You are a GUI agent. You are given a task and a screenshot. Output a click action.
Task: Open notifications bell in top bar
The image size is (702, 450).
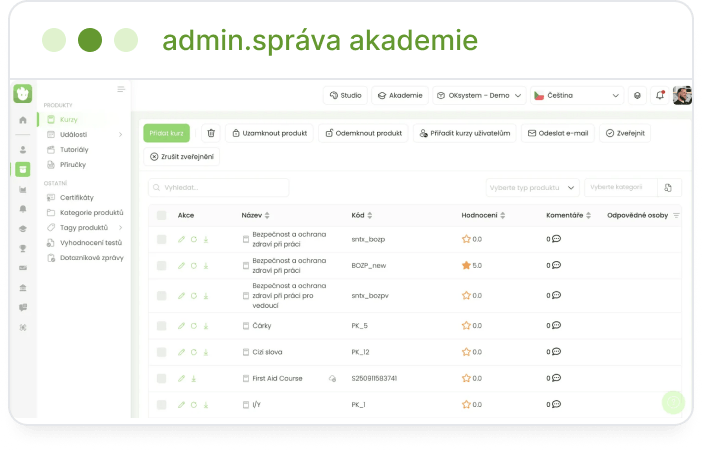[659, 95]
